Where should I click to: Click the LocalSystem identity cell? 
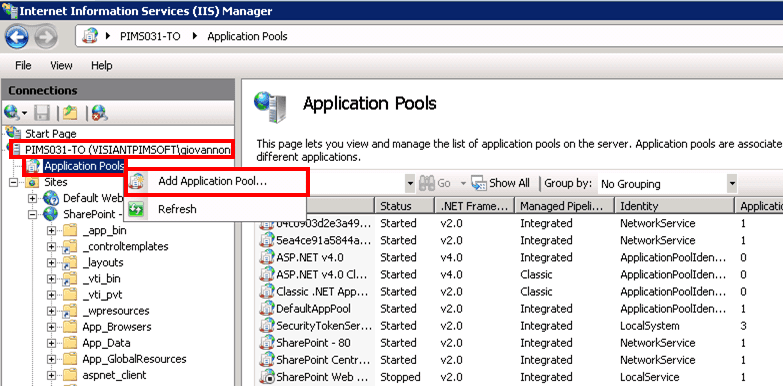pyautogui.click(x=650, y=326)
